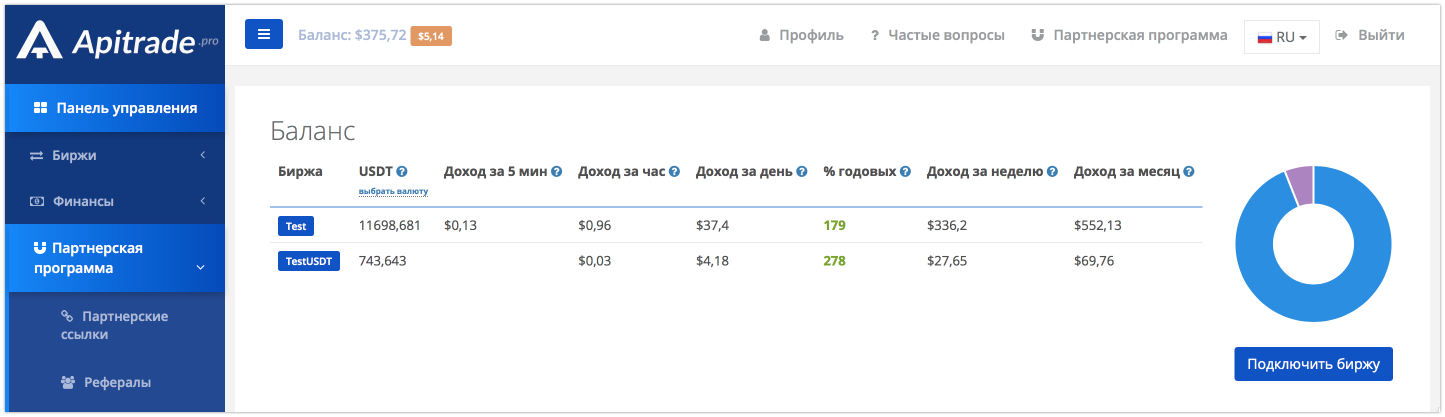Click the Подключить биржу button

pyautogui.click(x=1313, y=364)
